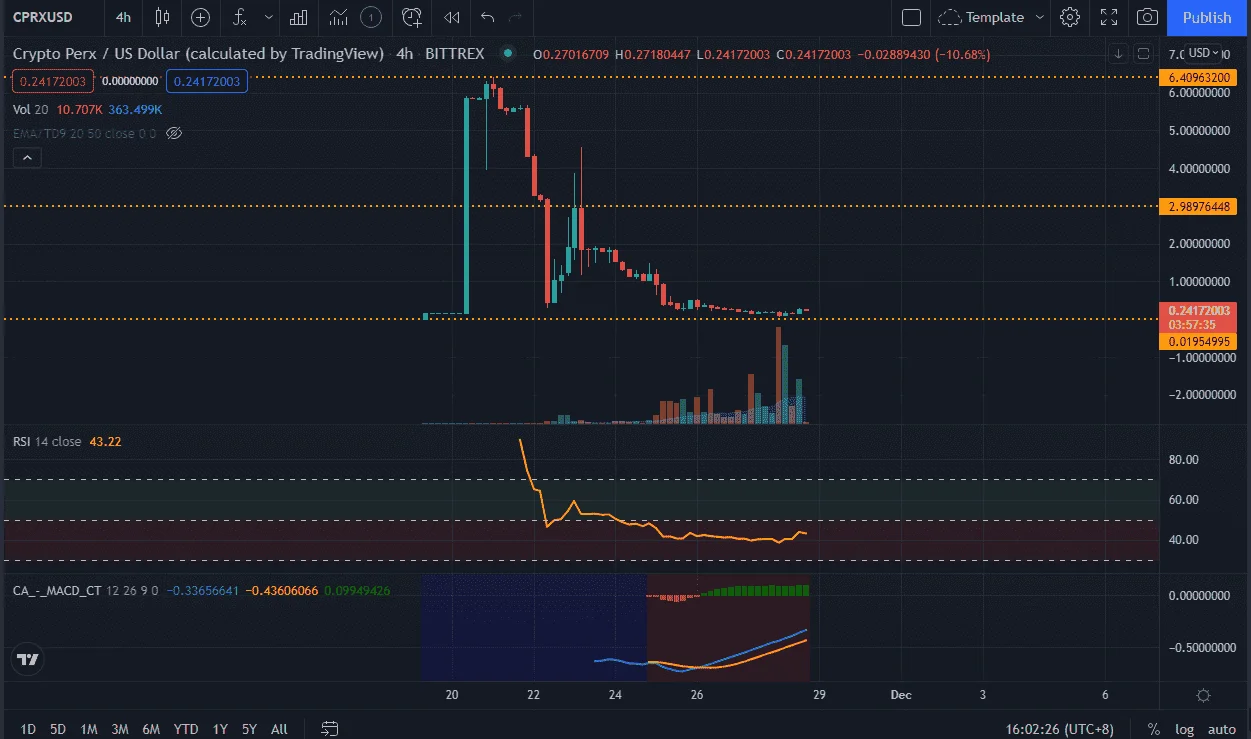
Task: Open the time axis settings gear
Action: coord(1203,695)
